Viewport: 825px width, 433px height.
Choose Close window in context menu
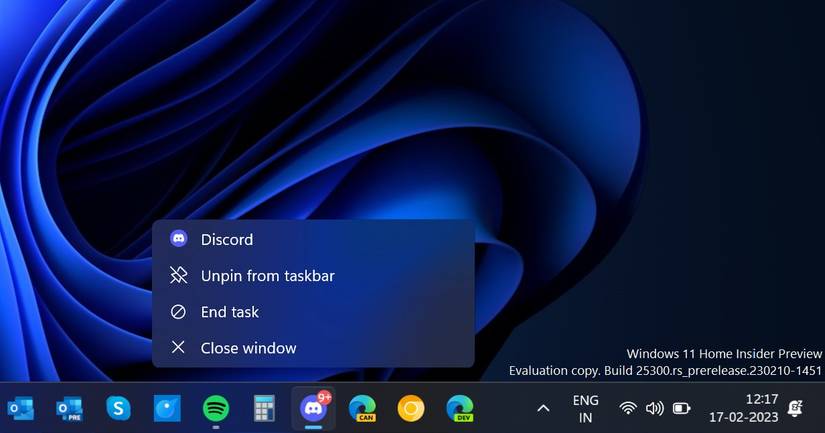[314, 348]
